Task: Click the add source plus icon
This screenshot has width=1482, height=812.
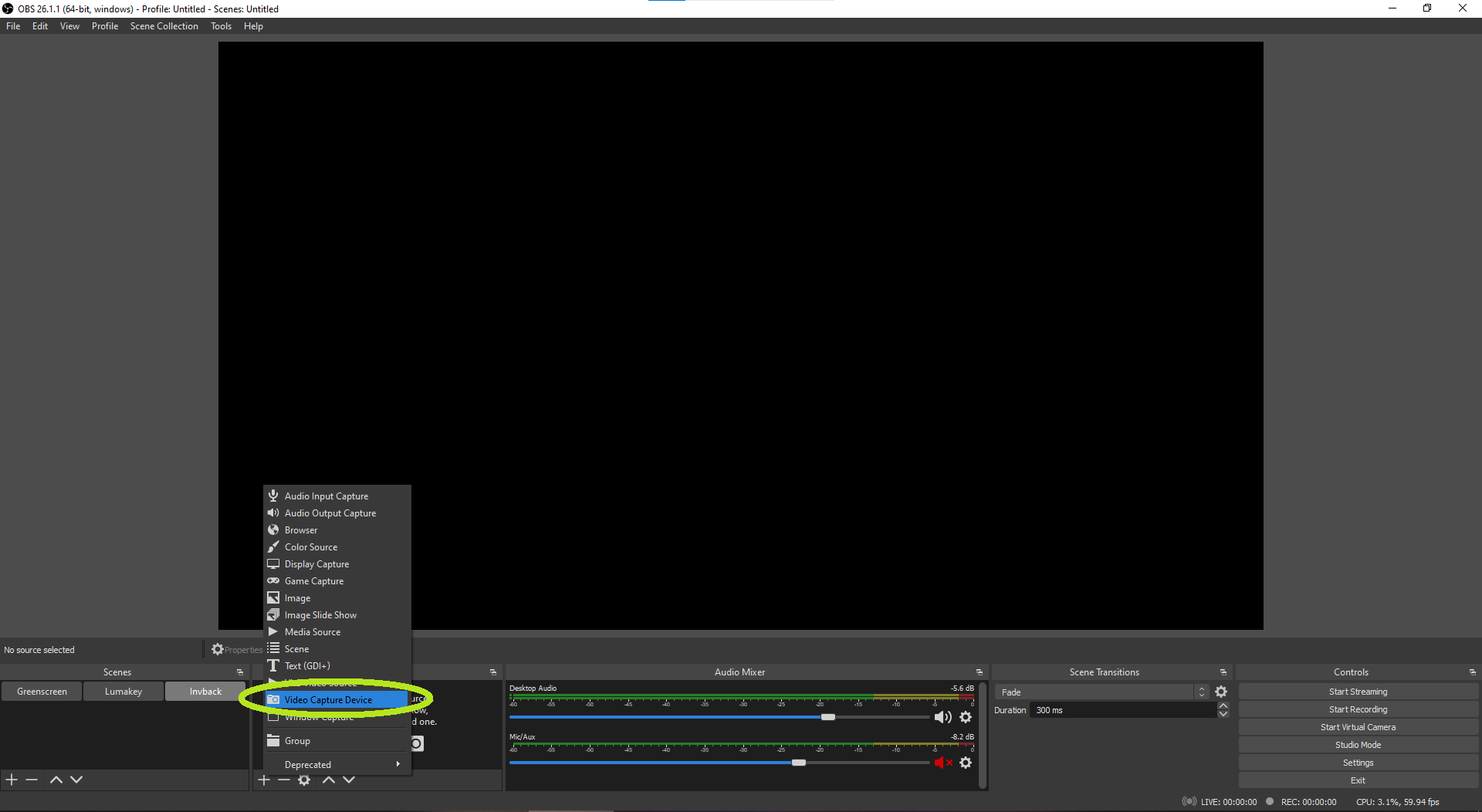Action: 264,780
